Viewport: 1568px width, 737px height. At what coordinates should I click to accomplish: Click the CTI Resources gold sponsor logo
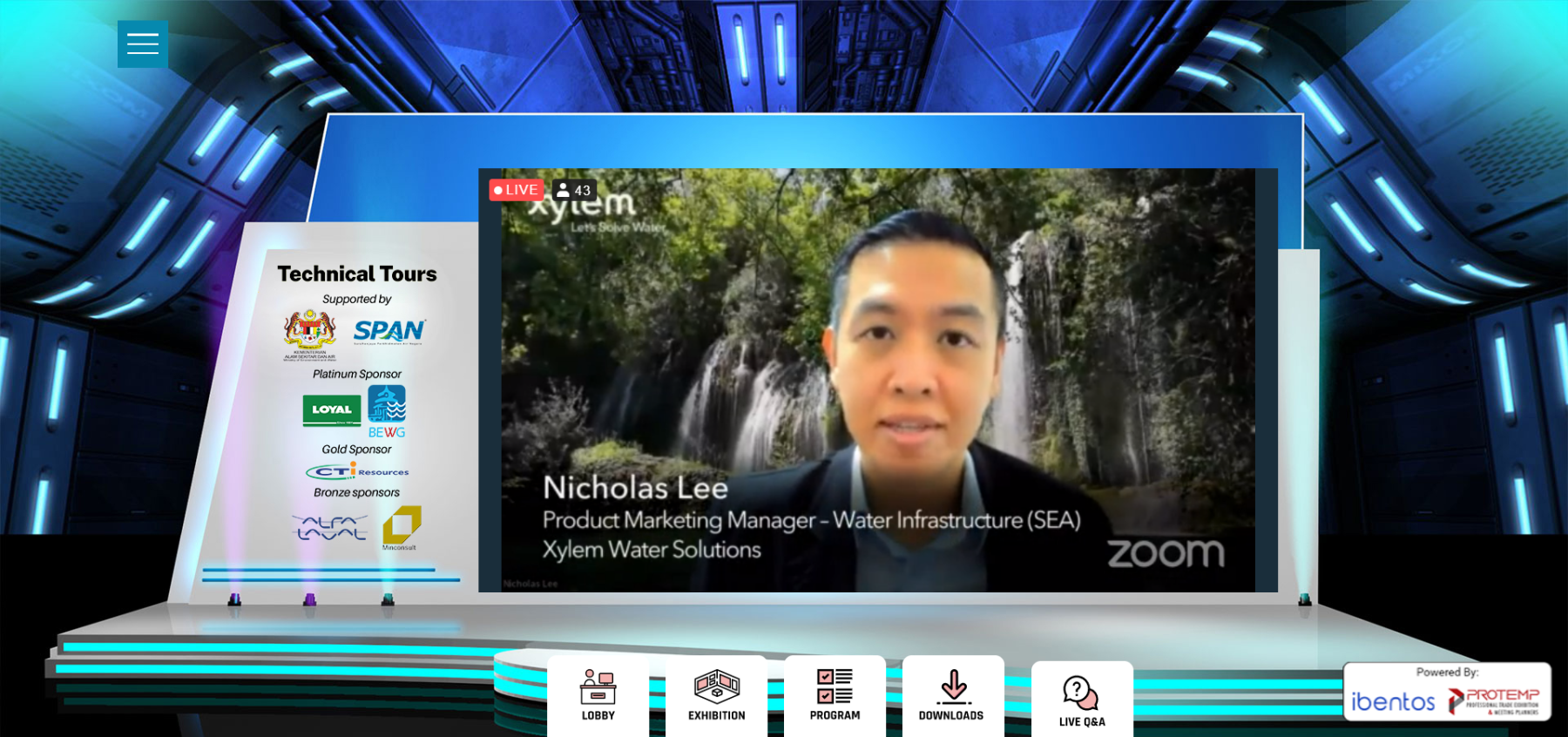coord(357,471)
